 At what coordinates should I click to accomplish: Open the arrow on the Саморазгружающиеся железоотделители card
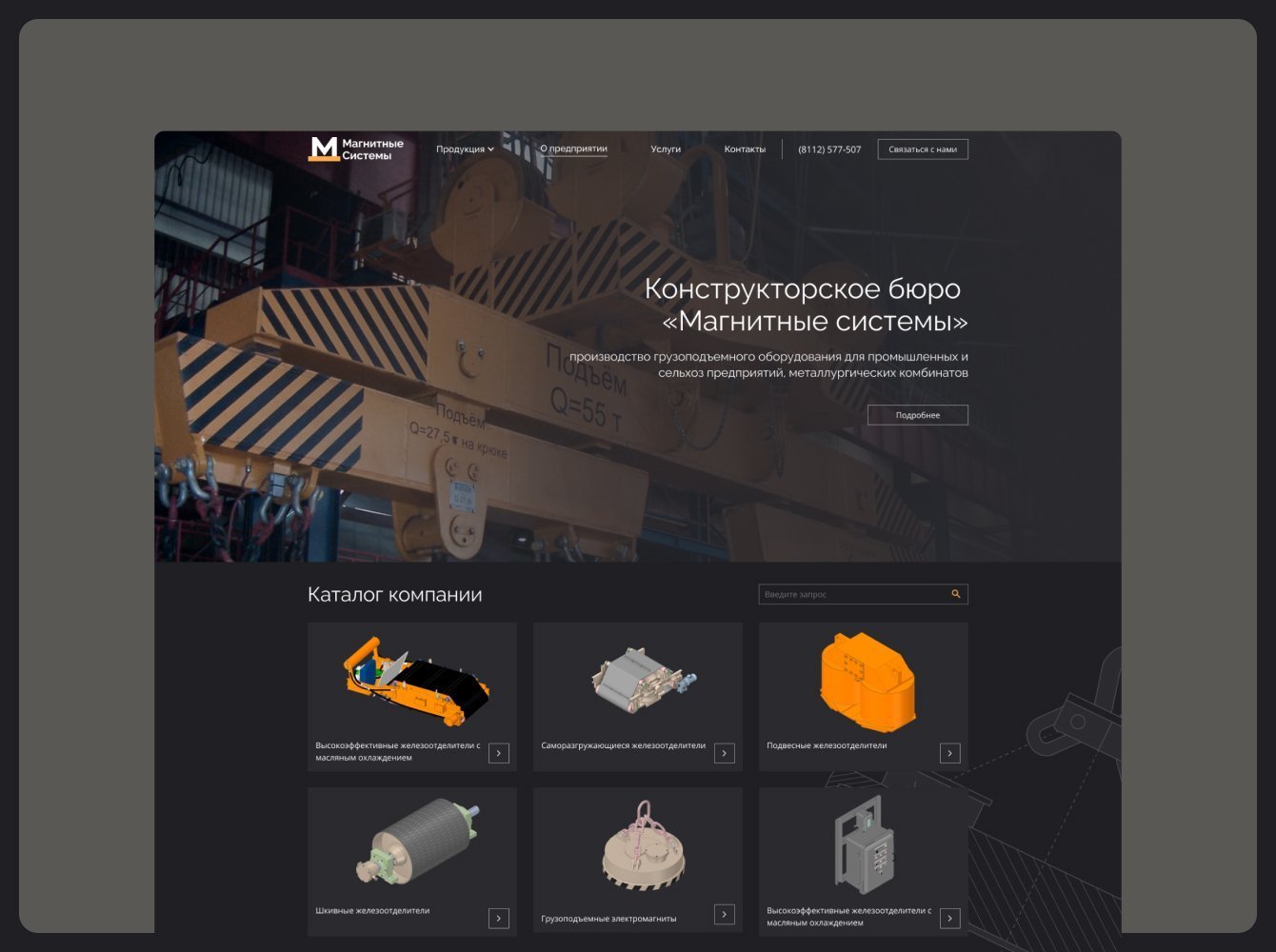725,753
